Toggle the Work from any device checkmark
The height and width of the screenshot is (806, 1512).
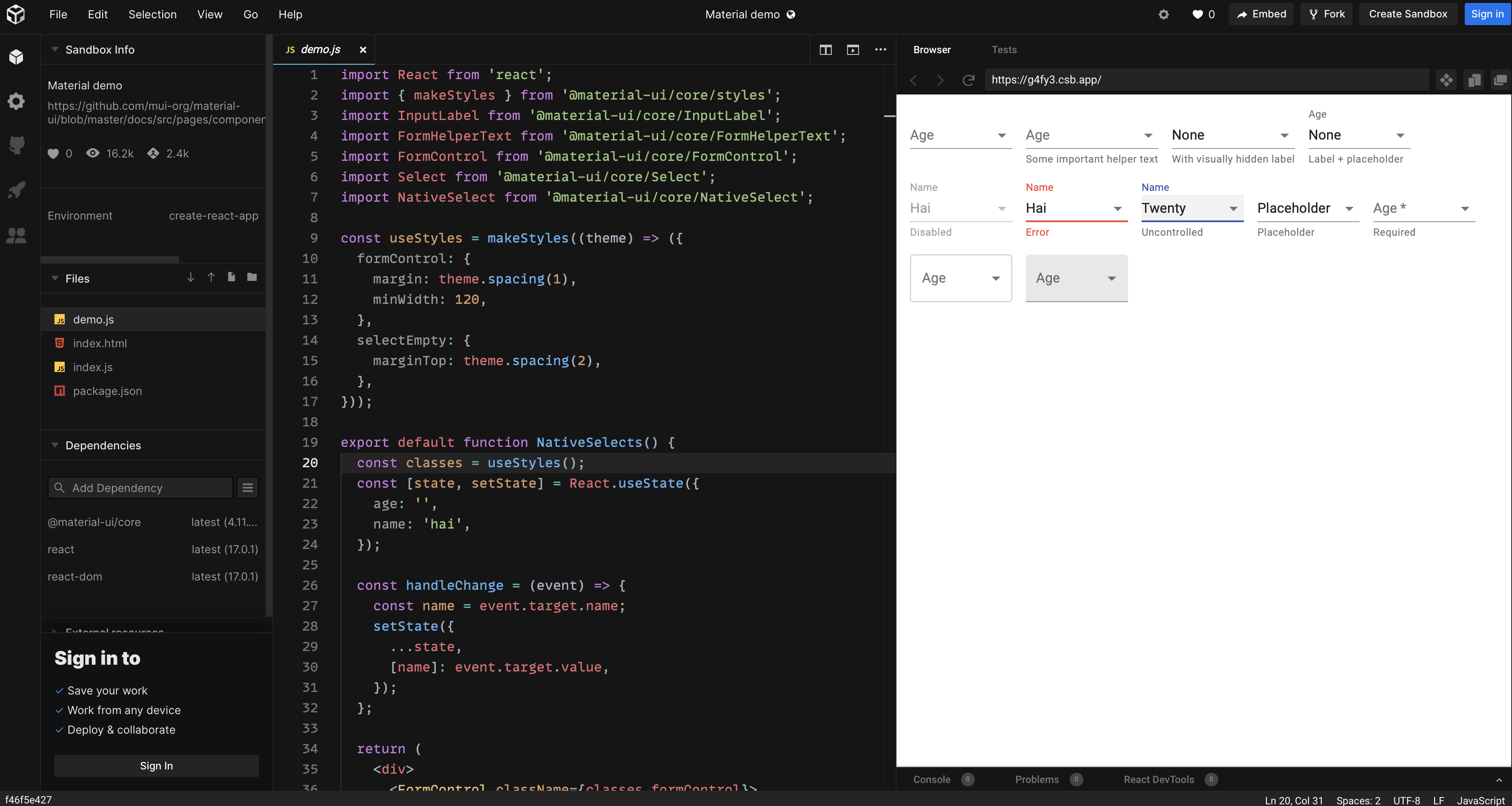[59, 710]
